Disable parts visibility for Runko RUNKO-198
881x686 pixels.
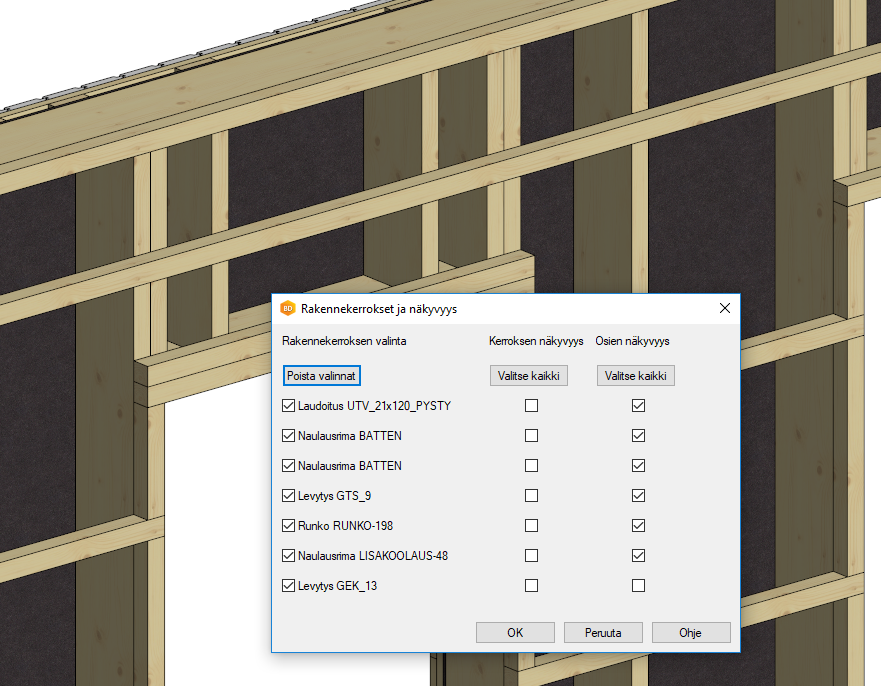click(638, 525)
